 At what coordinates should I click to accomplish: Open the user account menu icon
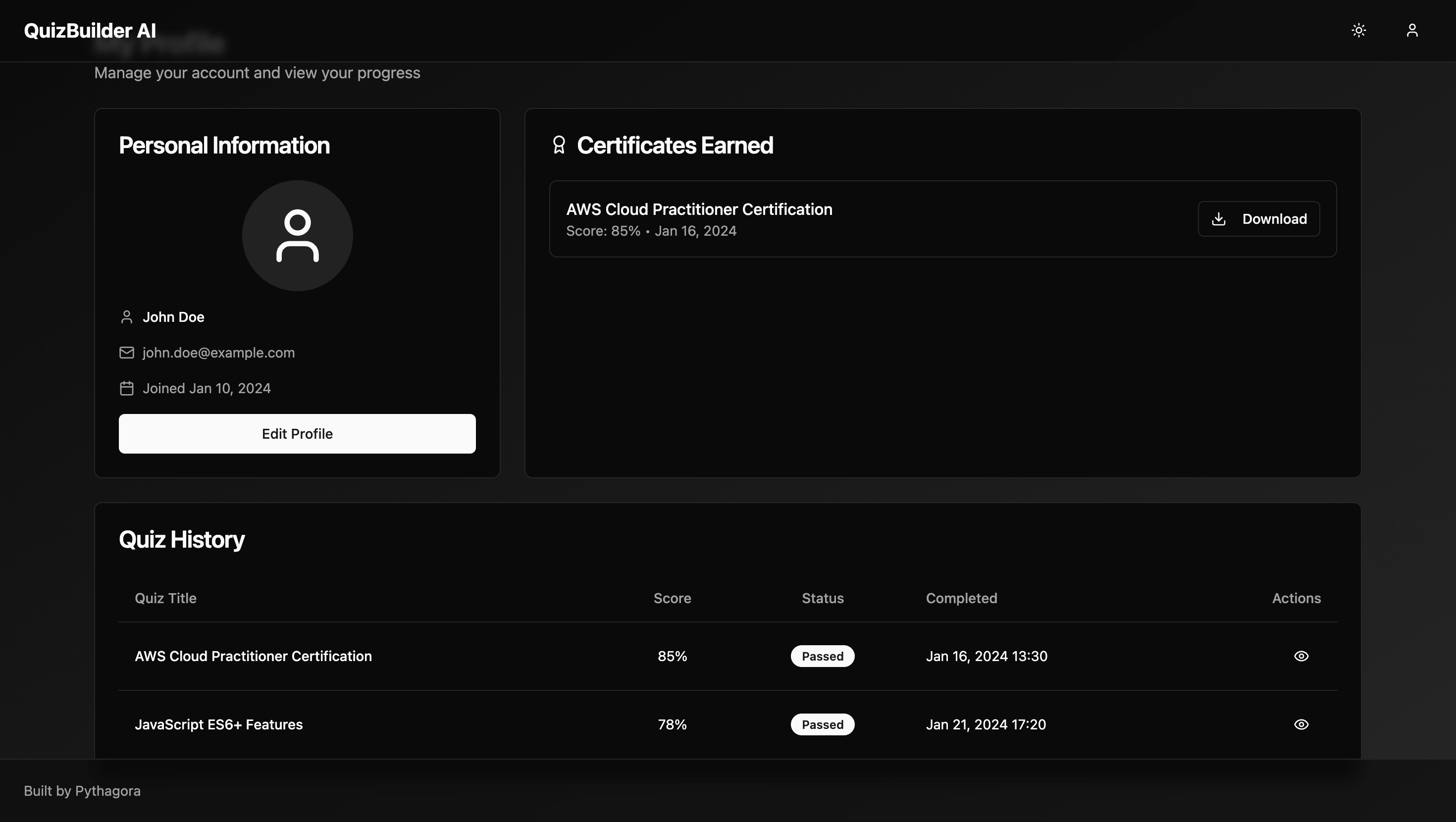click(1412, 30)
